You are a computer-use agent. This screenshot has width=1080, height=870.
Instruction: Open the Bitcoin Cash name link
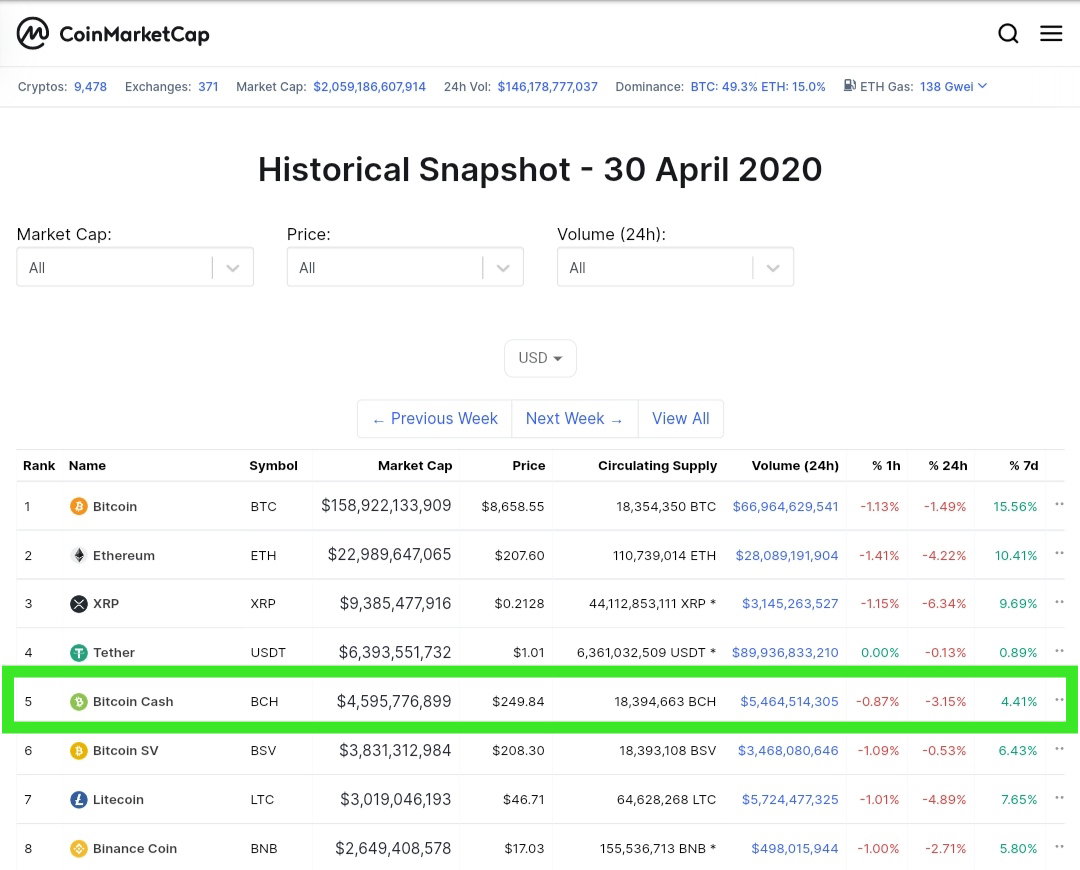tap(133, 701)
